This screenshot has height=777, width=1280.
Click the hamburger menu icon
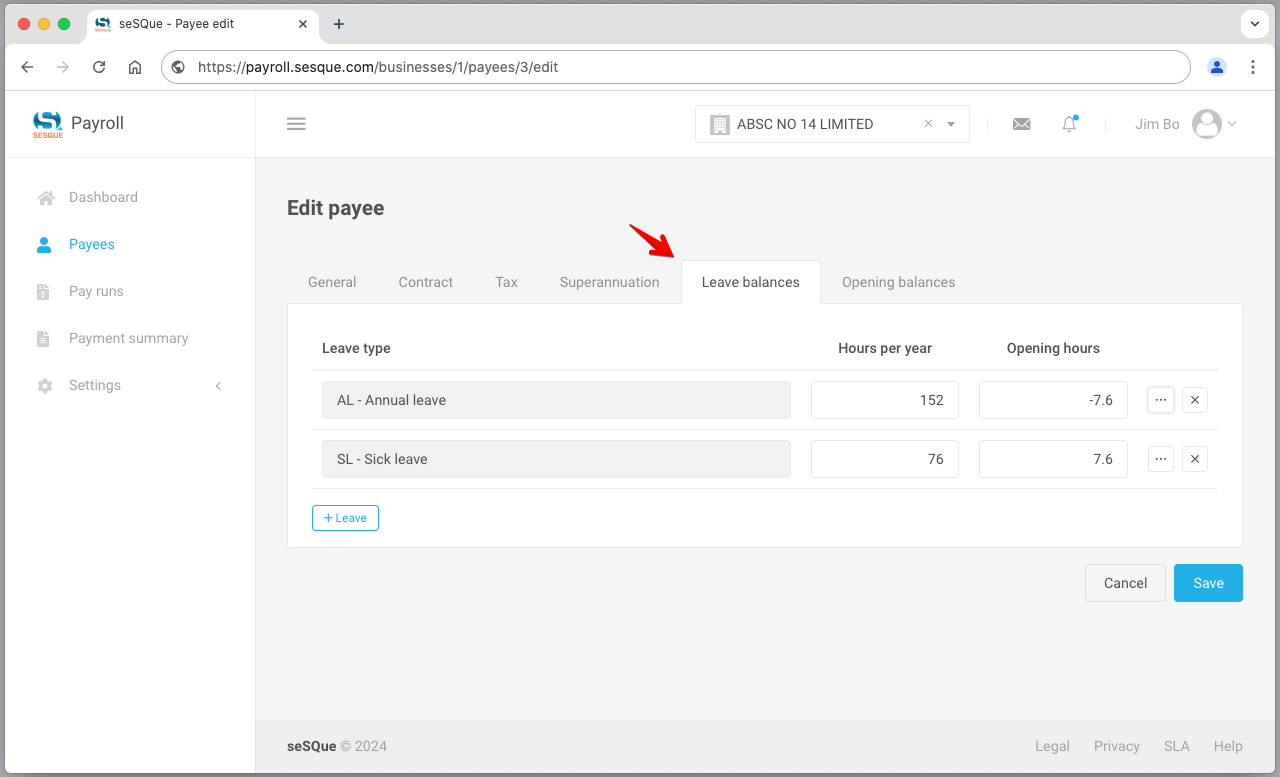296,124
